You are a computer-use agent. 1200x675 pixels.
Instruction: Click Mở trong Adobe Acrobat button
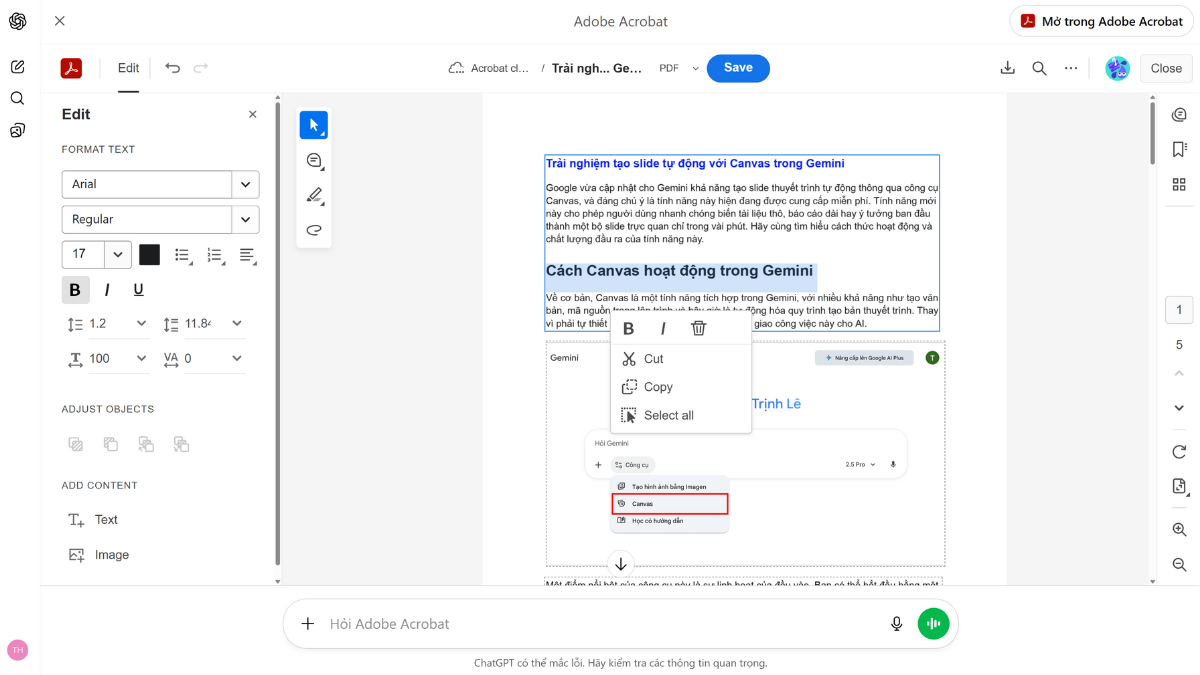[x=1101, y=21]
